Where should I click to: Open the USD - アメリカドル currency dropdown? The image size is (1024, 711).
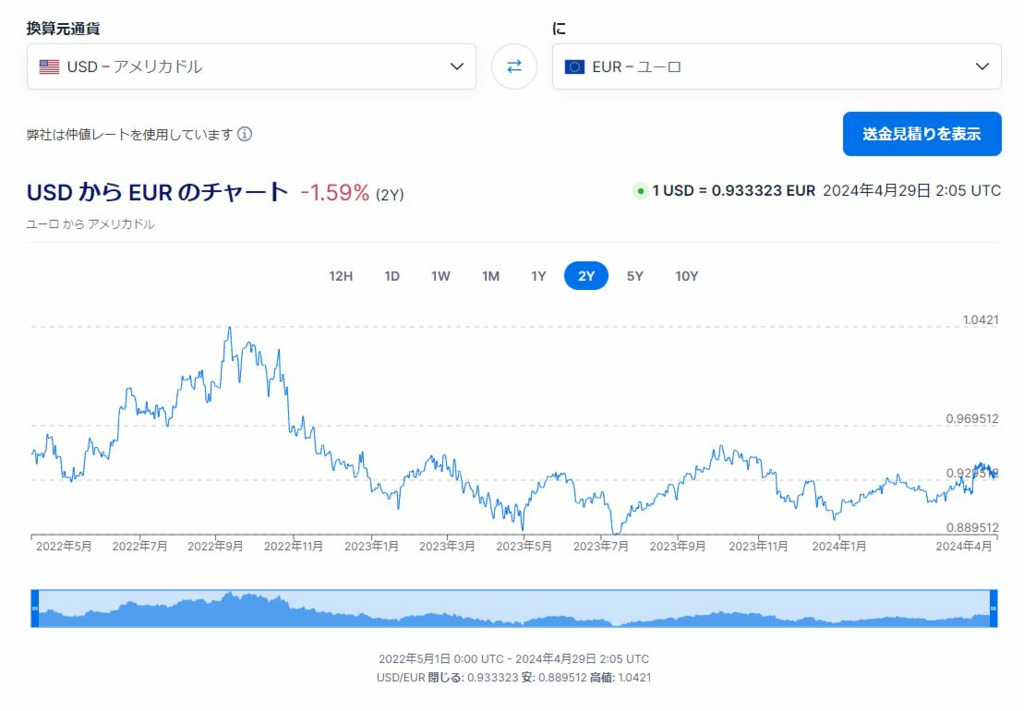click(251, 66)
